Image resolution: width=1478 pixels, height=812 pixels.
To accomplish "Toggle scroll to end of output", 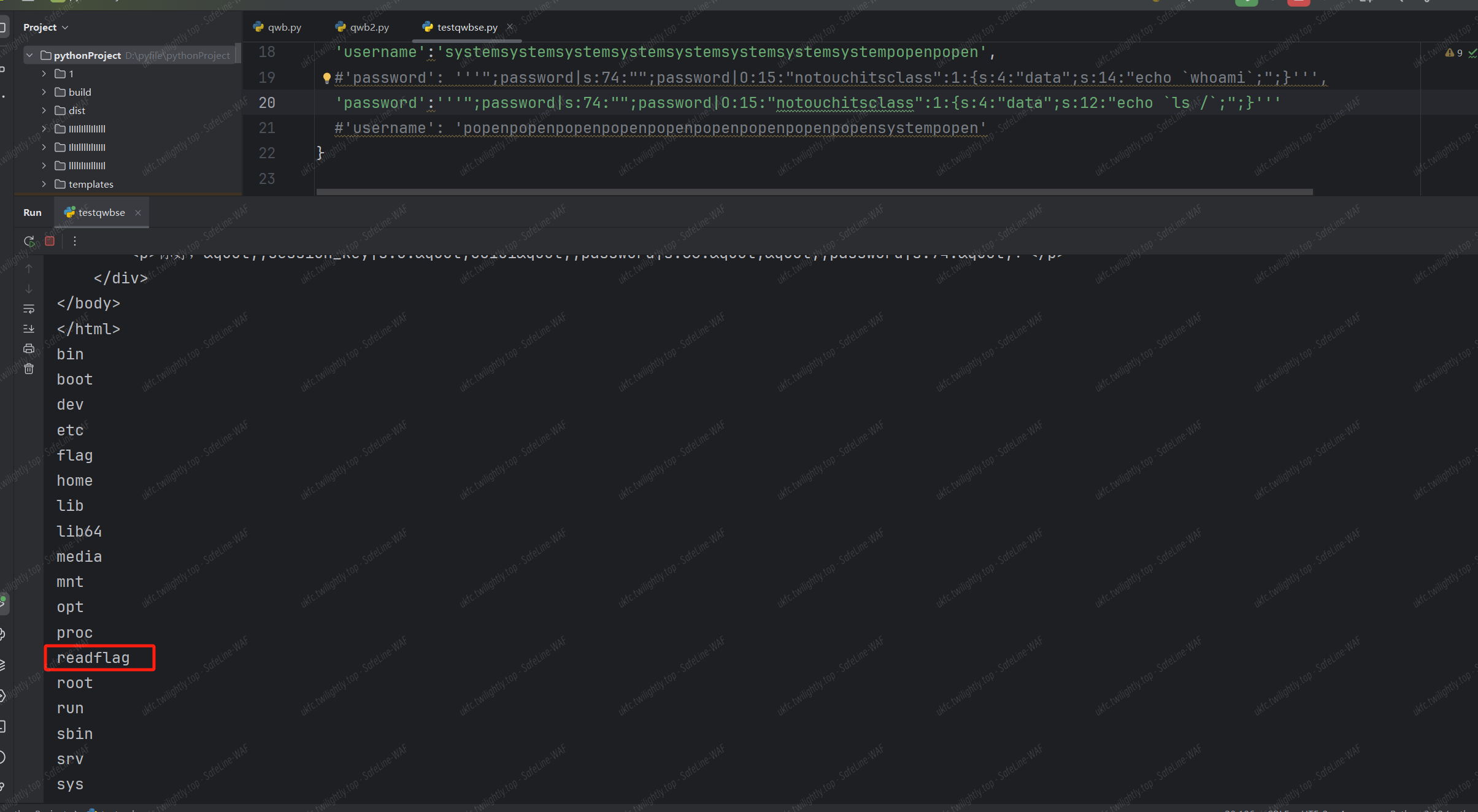I will 29,329.
